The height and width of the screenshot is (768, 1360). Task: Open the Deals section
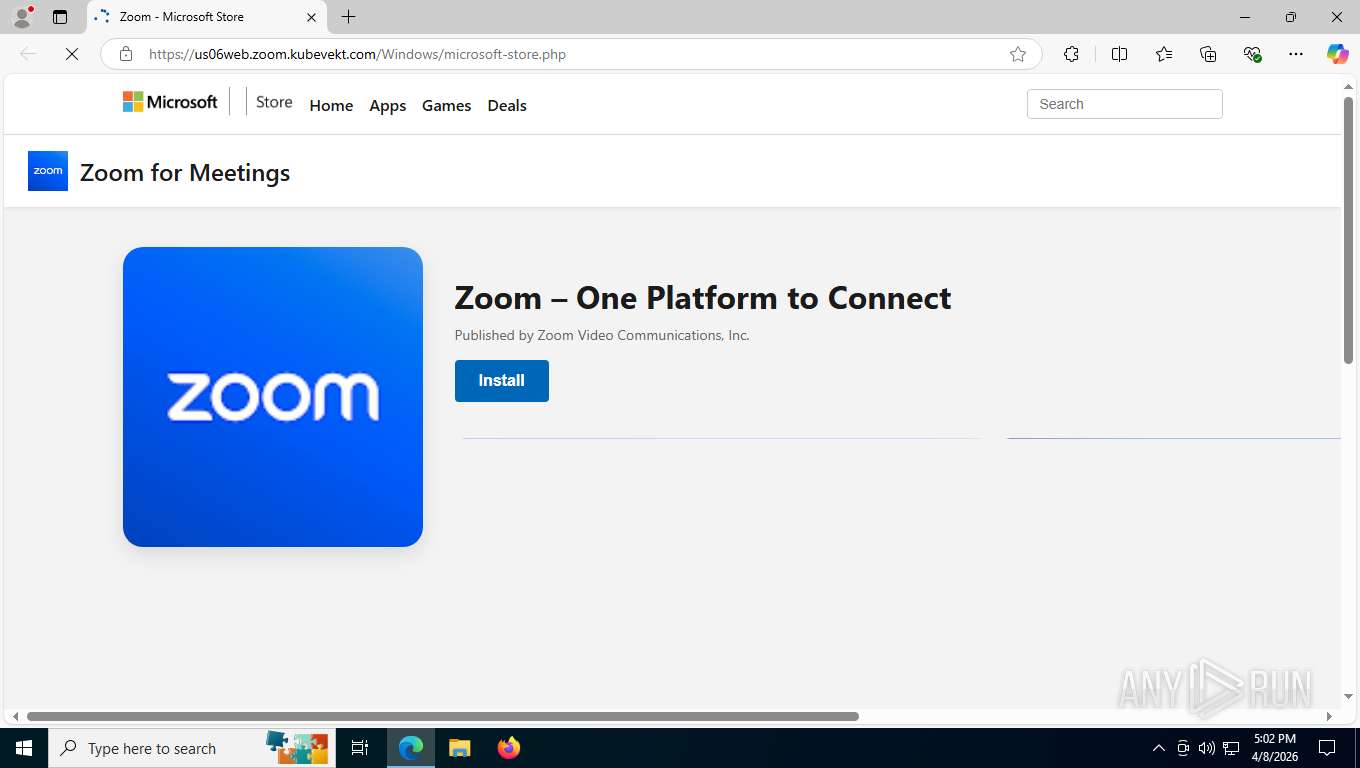(507, 105)
